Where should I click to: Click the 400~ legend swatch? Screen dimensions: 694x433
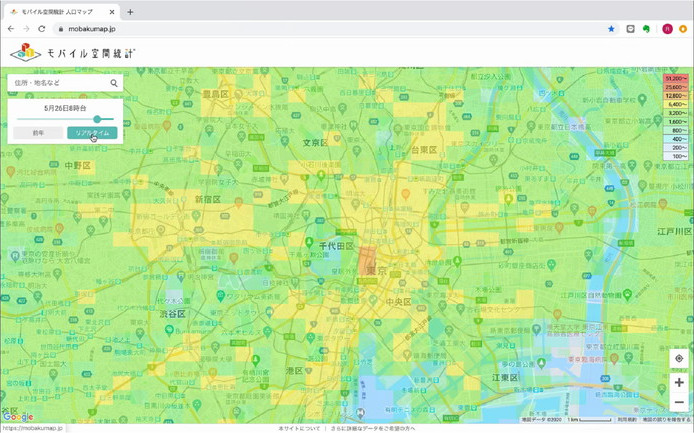coord(675,139)
